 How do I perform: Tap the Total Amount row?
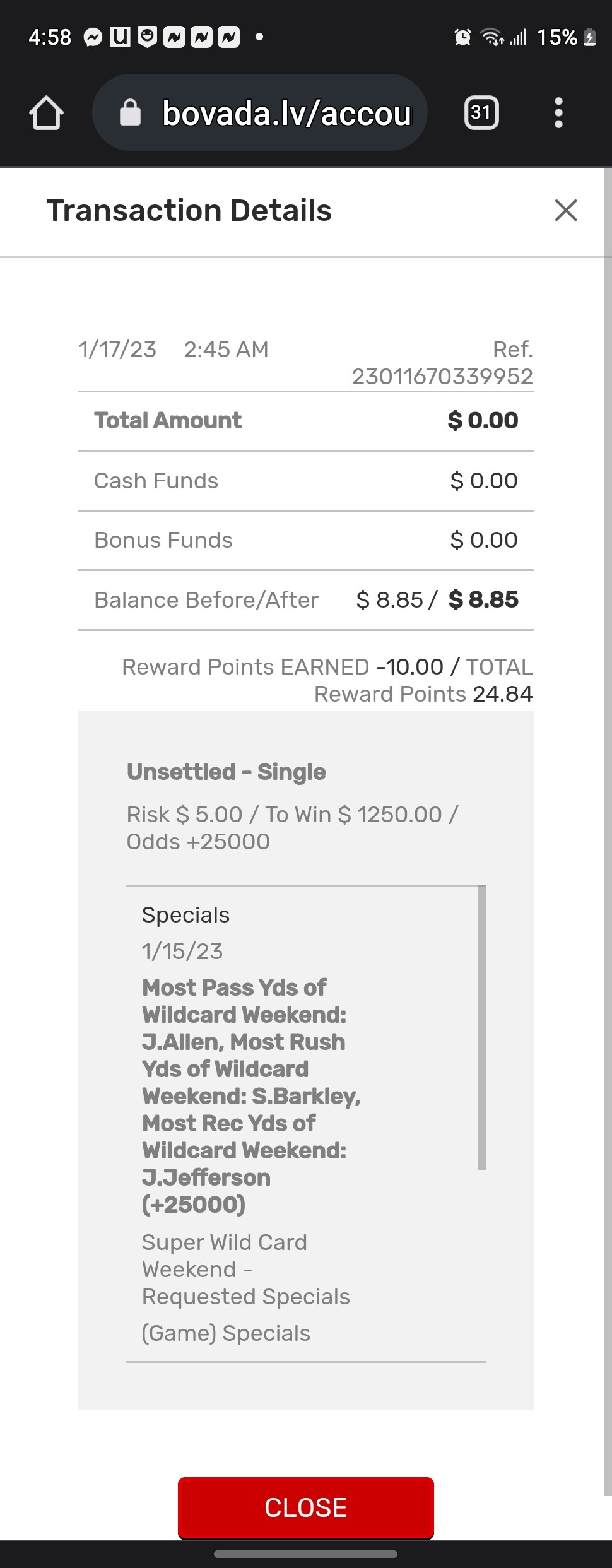(306, 421)
